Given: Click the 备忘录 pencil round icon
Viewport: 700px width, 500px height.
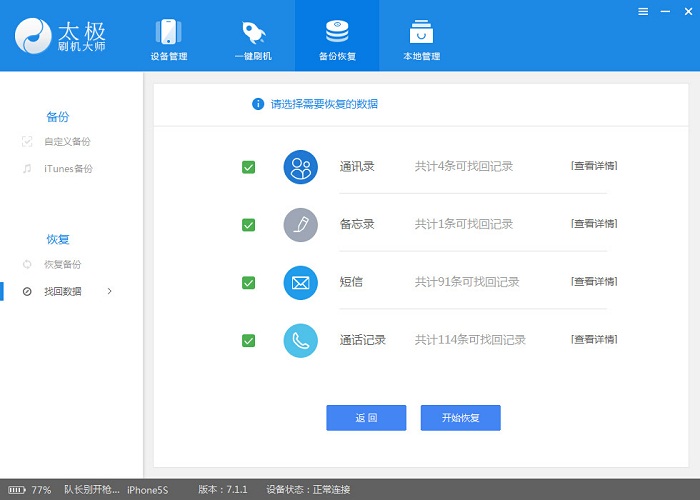Looking at the screenshot, I should (300, 225).
